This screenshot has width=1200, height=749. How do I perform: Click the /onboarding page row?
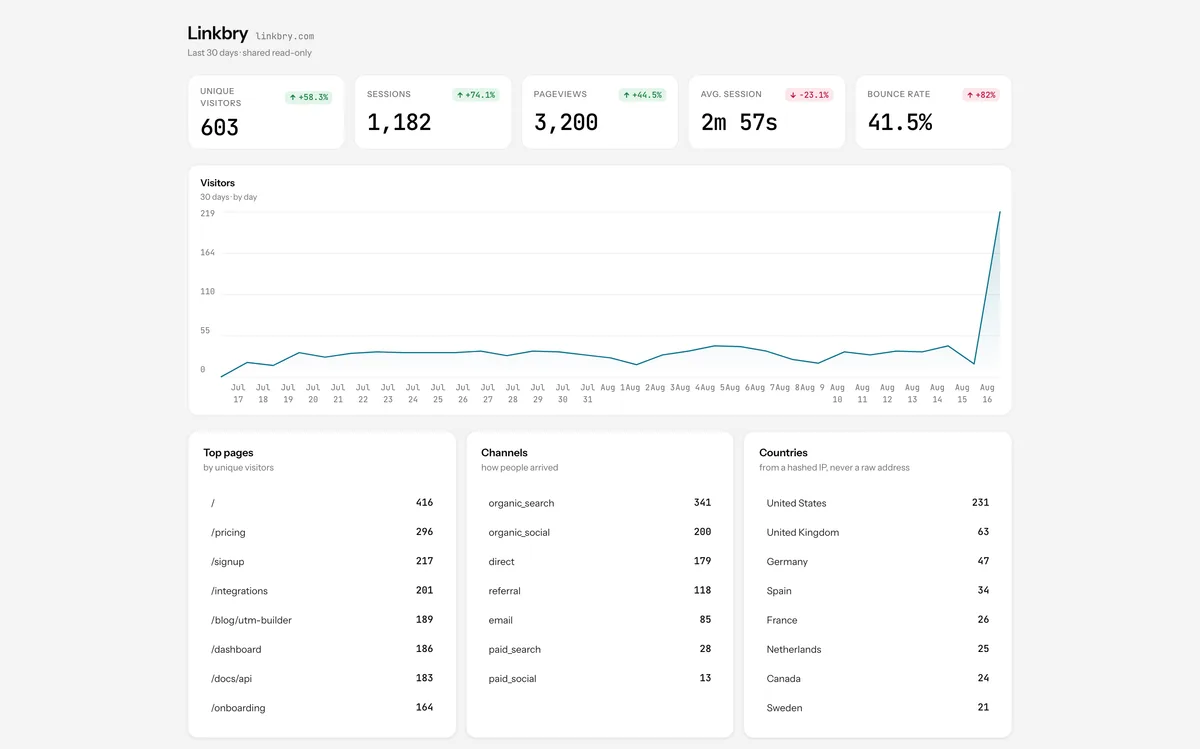click(322, 707)
